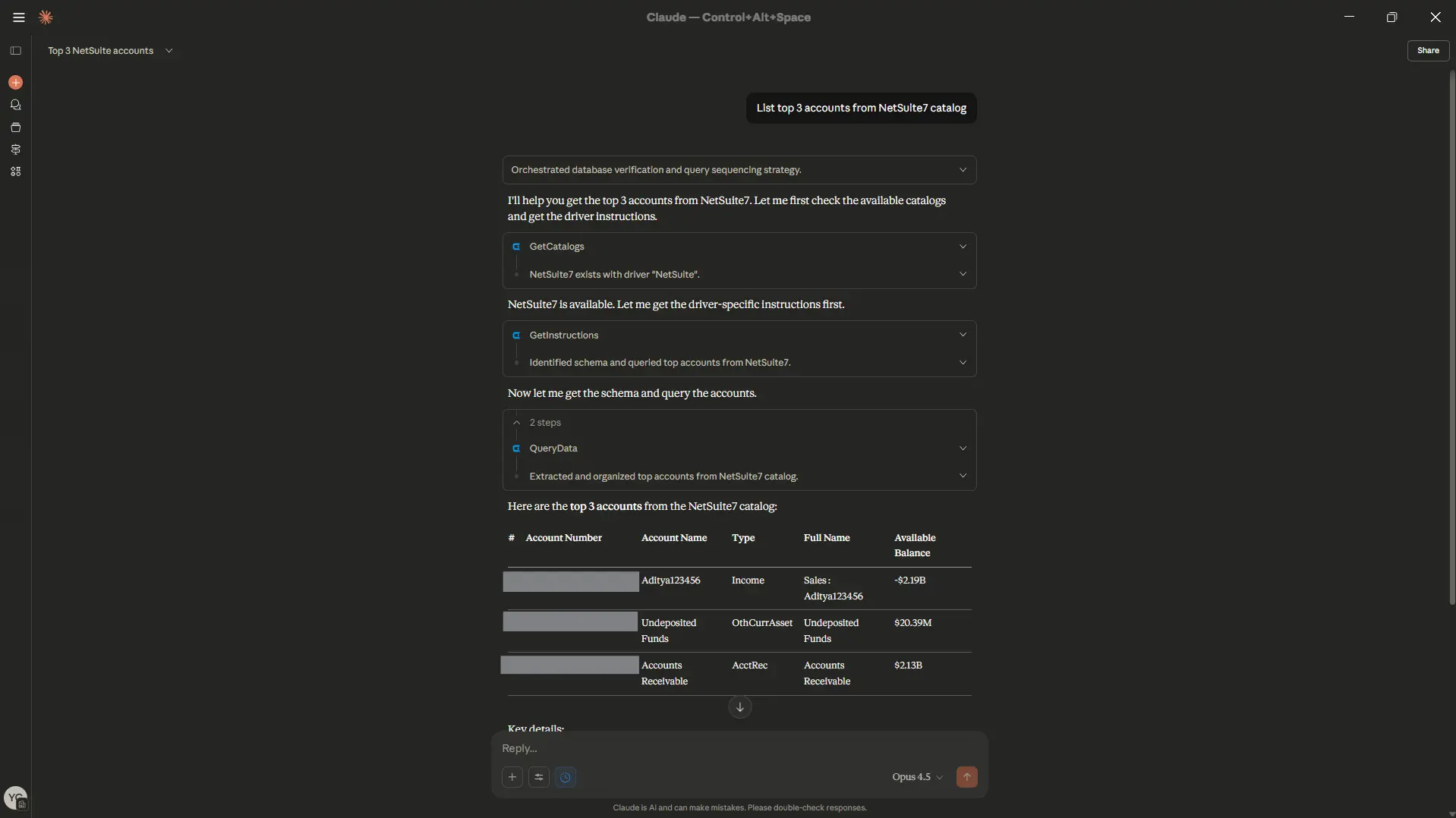Open the extensions icon in sidebar
The height and width of the screenshot is (818, 1456).
coord(15,171)
